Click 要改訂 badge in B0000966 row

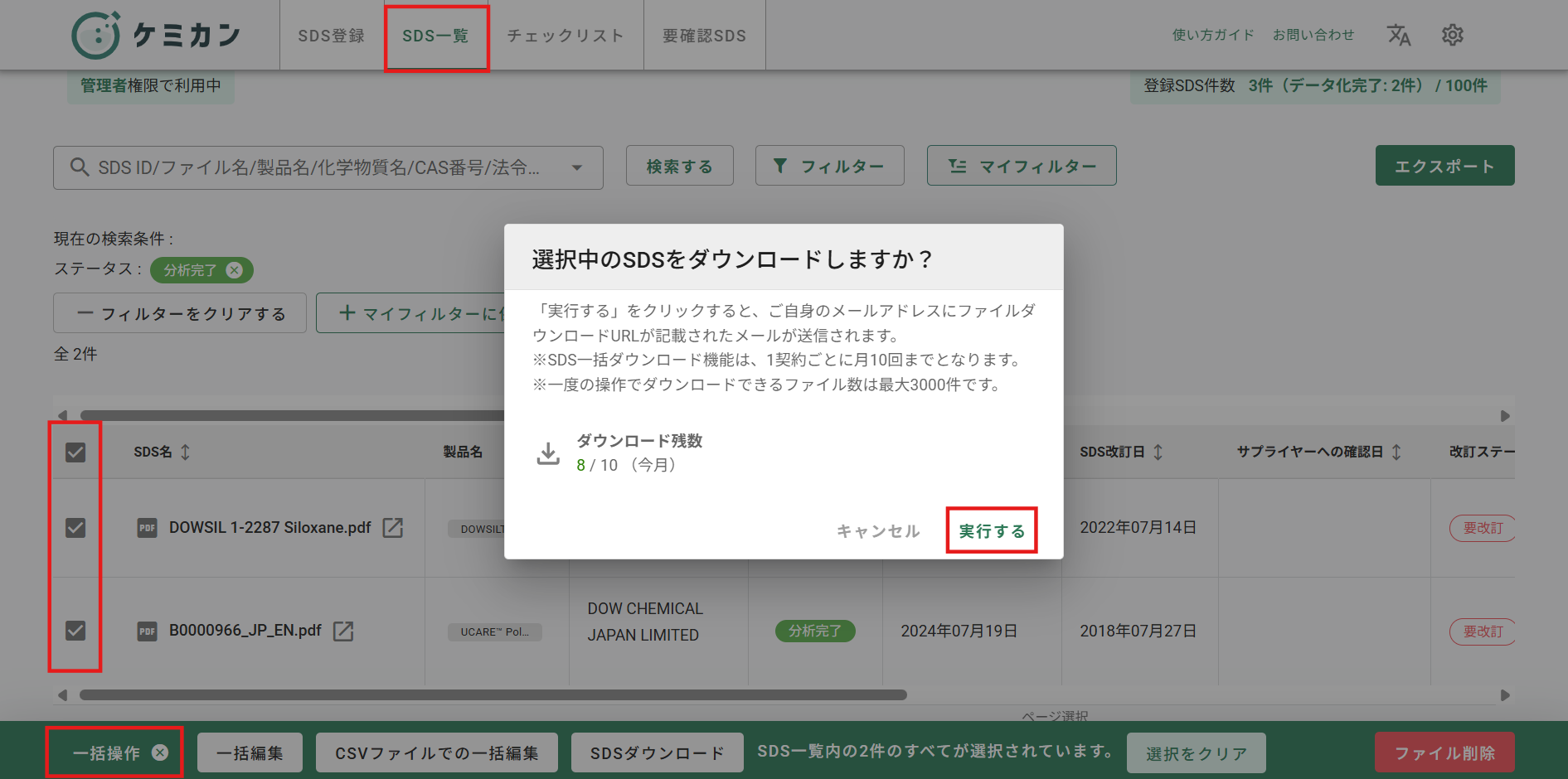click(1483, 631)
